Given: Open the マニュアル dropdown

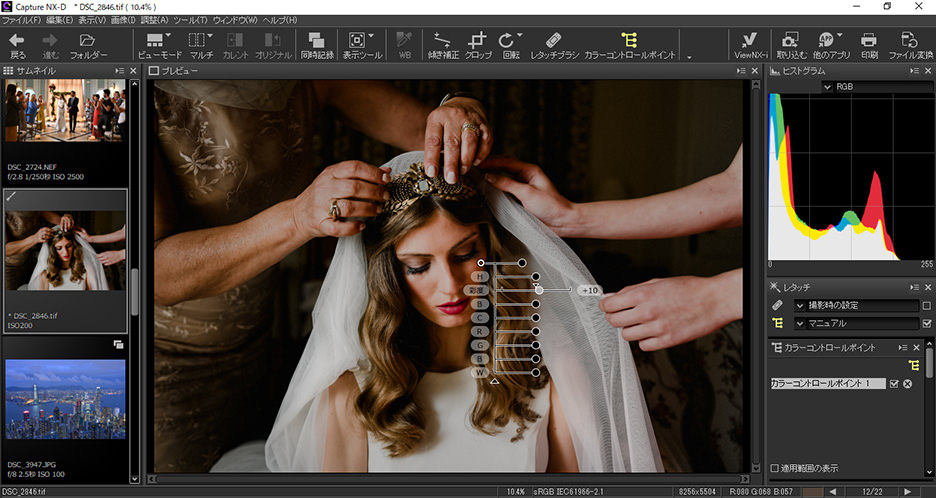Looking at the screenshot, I should point(800,323).
